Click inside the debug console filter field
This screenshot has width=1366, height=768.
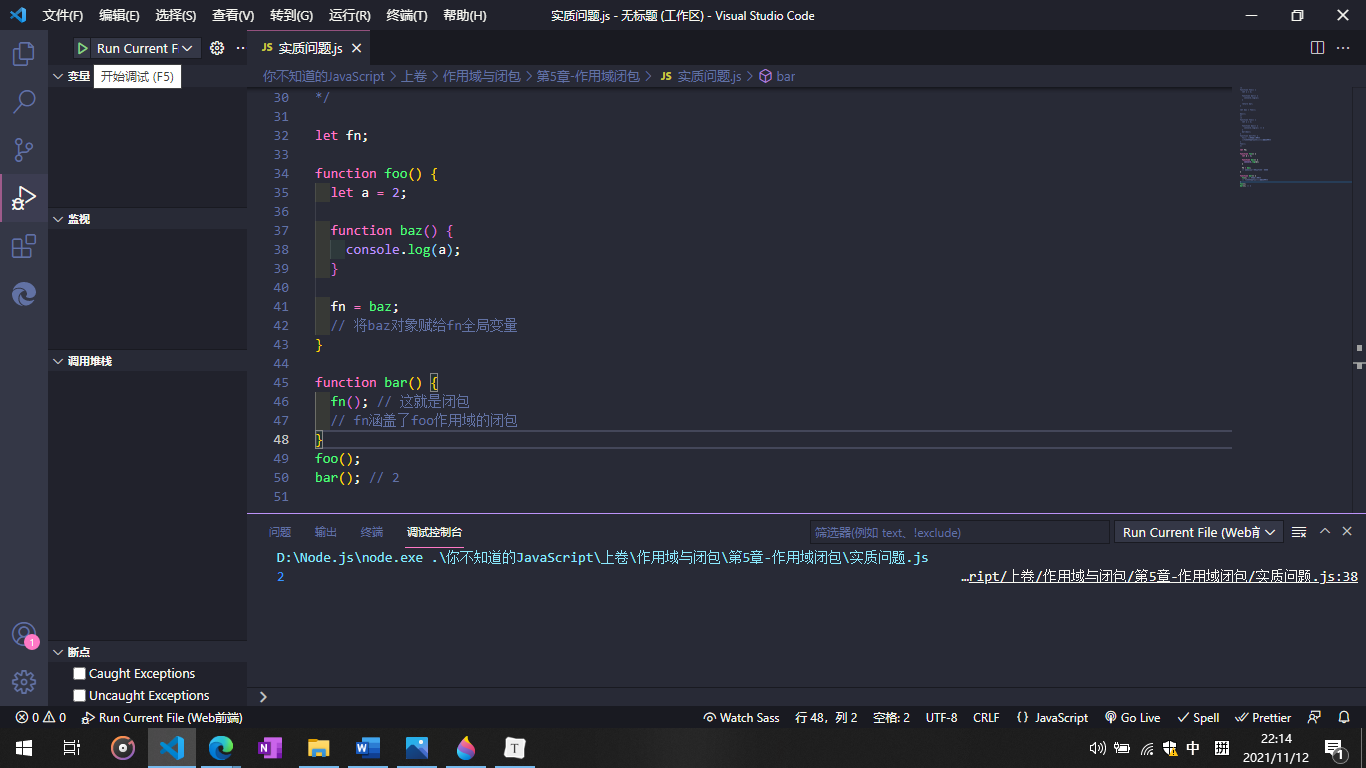[x=960, y=531]
